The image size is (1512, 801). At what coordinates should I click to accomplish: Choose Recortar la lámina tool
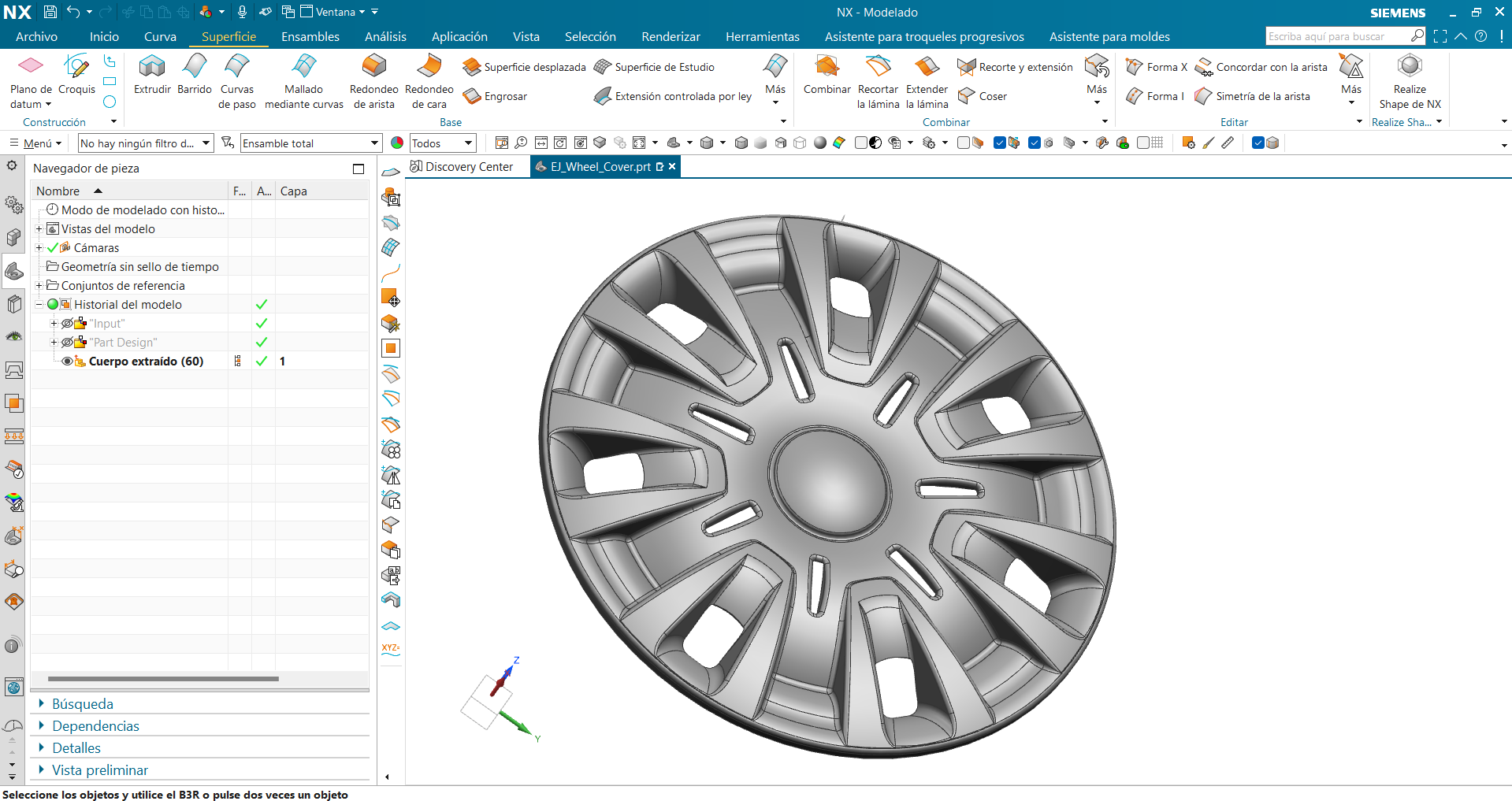[878, 82]
